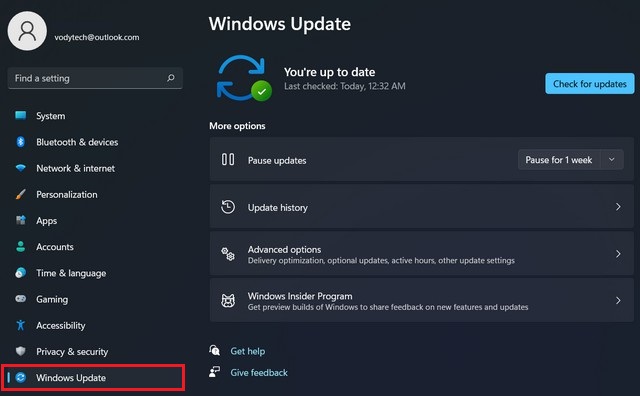
Task: Click the Accessibility figure icon
Action: click(x=20, y=325)
